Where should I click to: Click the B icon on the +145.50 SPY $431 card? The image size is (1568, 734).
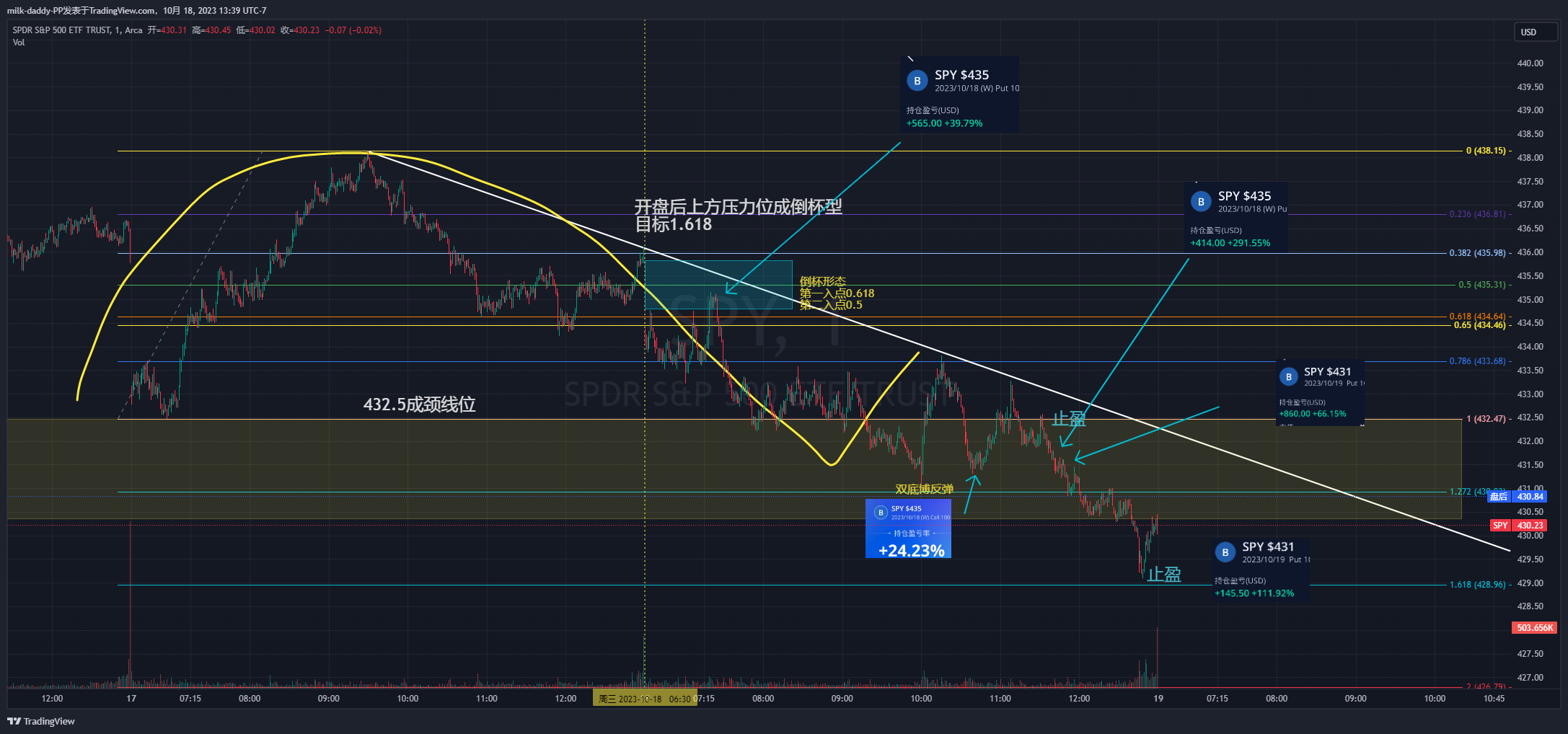1225,552
